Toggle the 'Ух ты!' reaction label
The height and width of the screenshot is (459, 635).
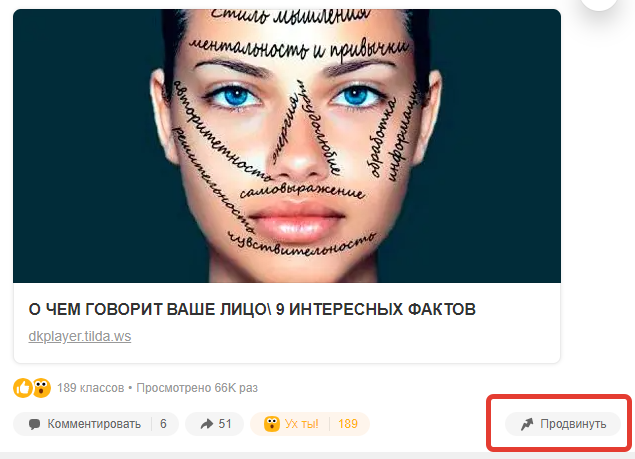point(302,424)
